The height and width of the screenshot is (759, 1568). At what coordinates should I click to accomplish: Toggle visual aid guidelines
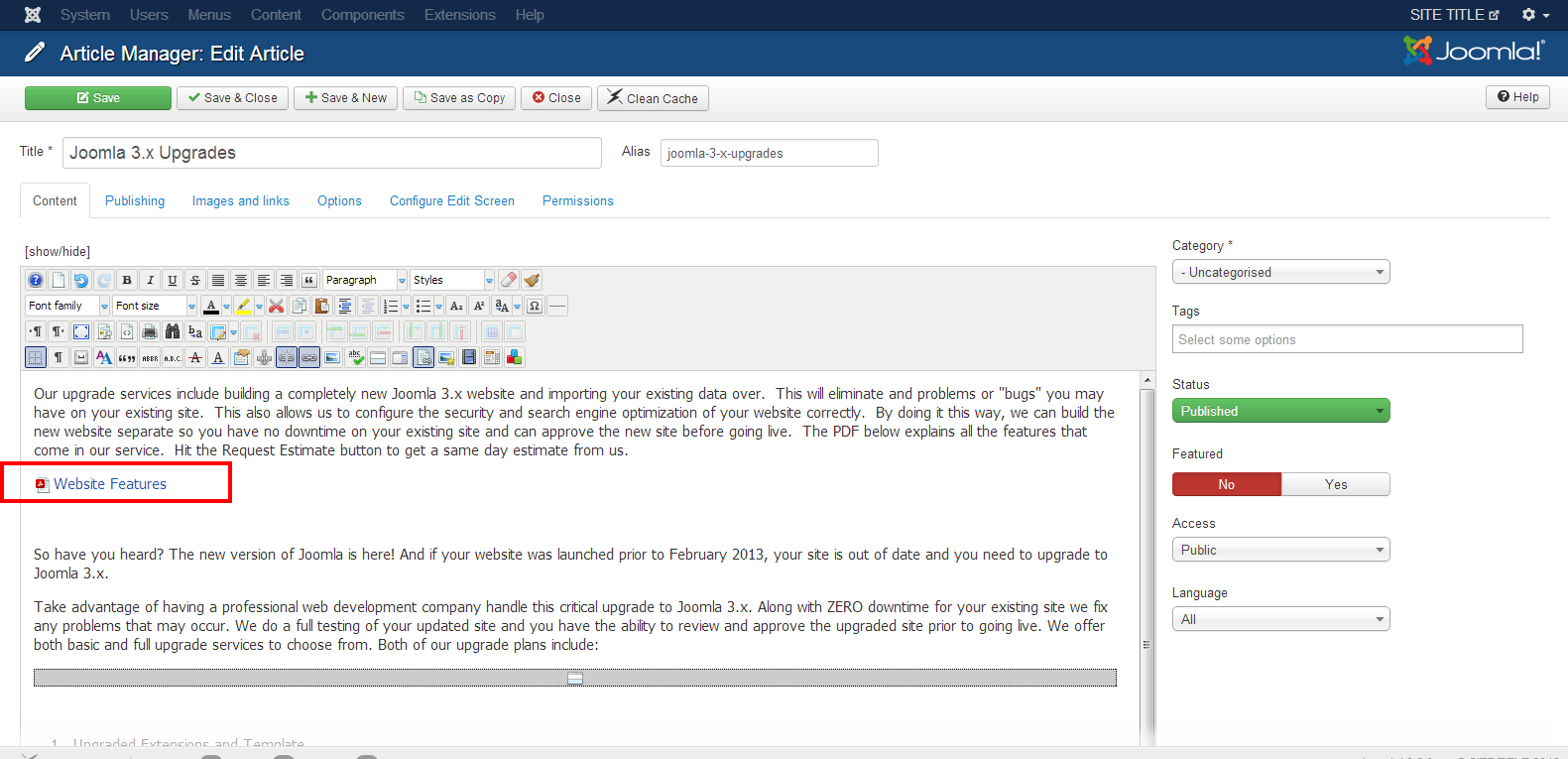[x=36, y=357]
